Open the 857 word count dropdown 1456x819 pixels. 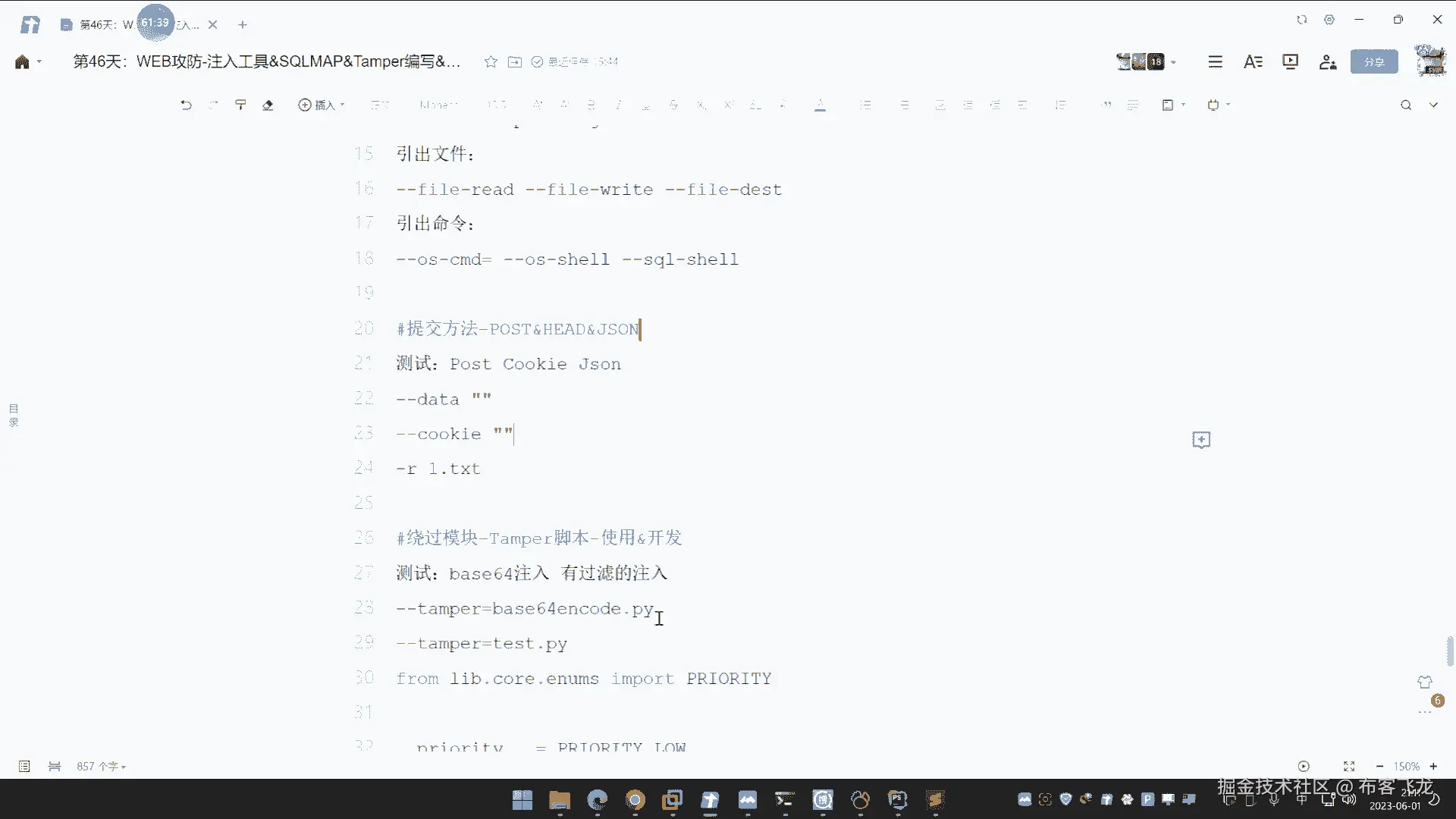coord(101,767)
